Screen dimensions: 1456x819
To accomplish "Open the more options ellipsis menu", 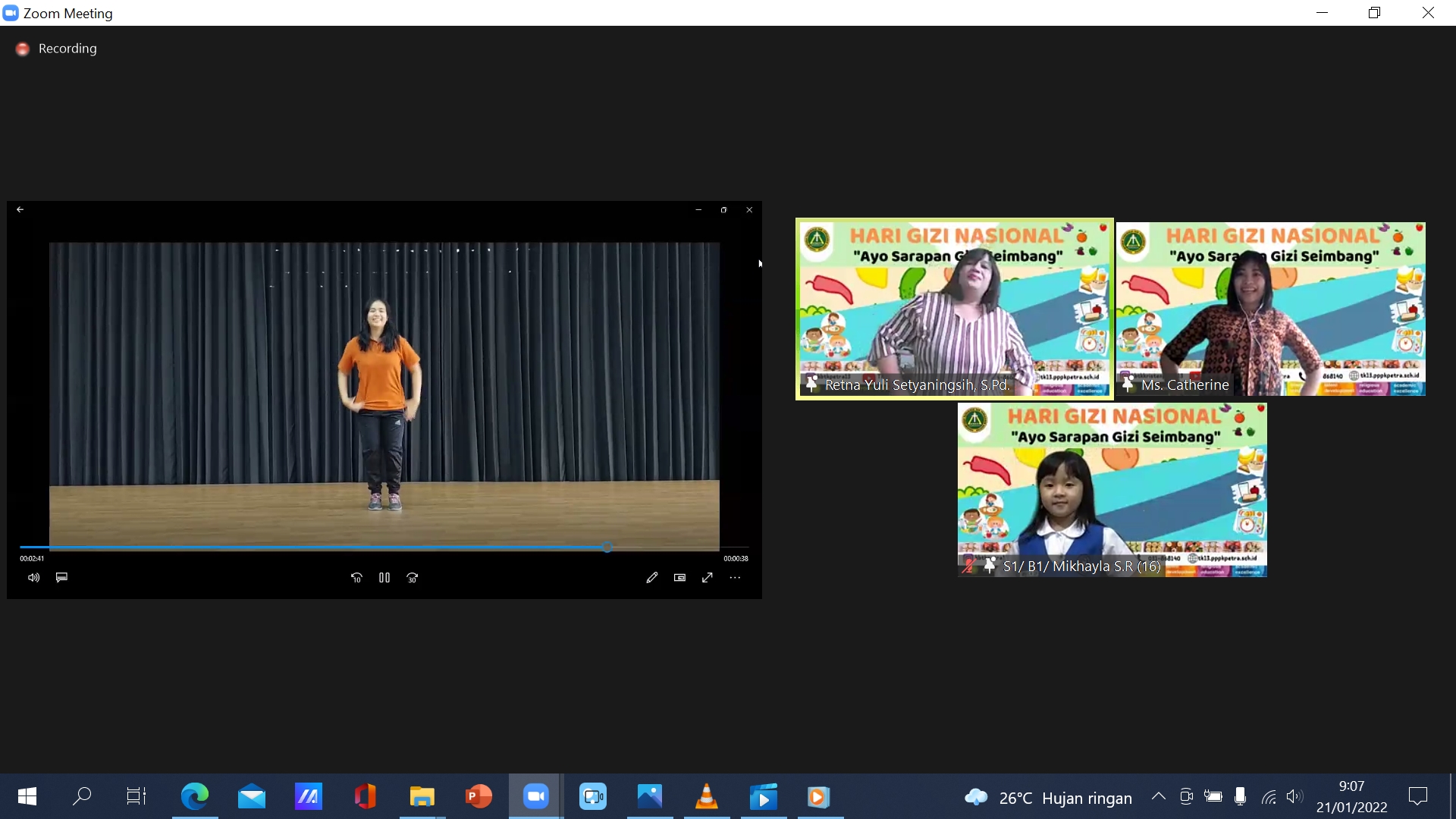I will click(x=735, y=578).
